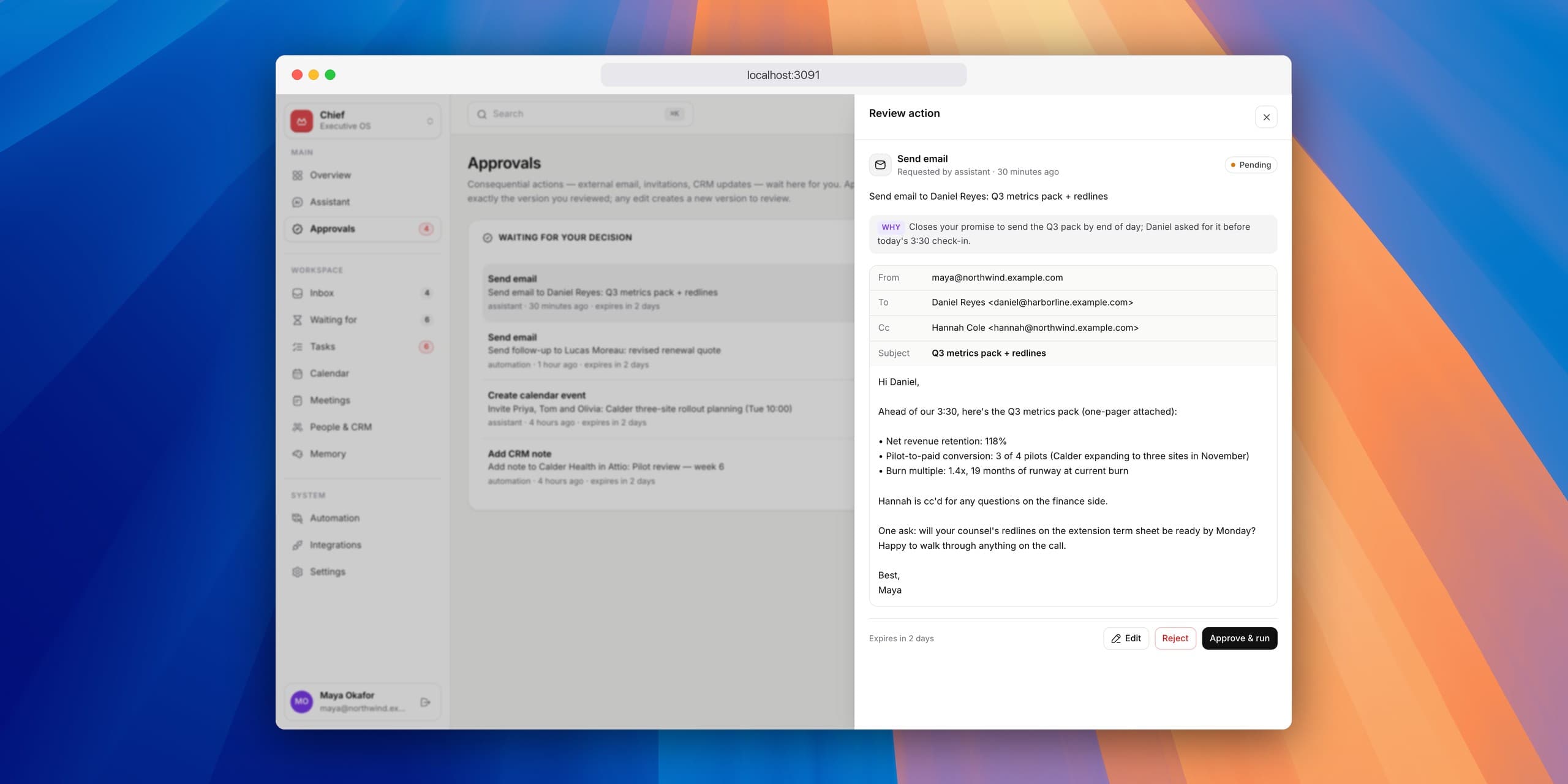Open the Chief workspace switcher
This screenshot has height=784, width=1568.
click(x=363, y=121)
